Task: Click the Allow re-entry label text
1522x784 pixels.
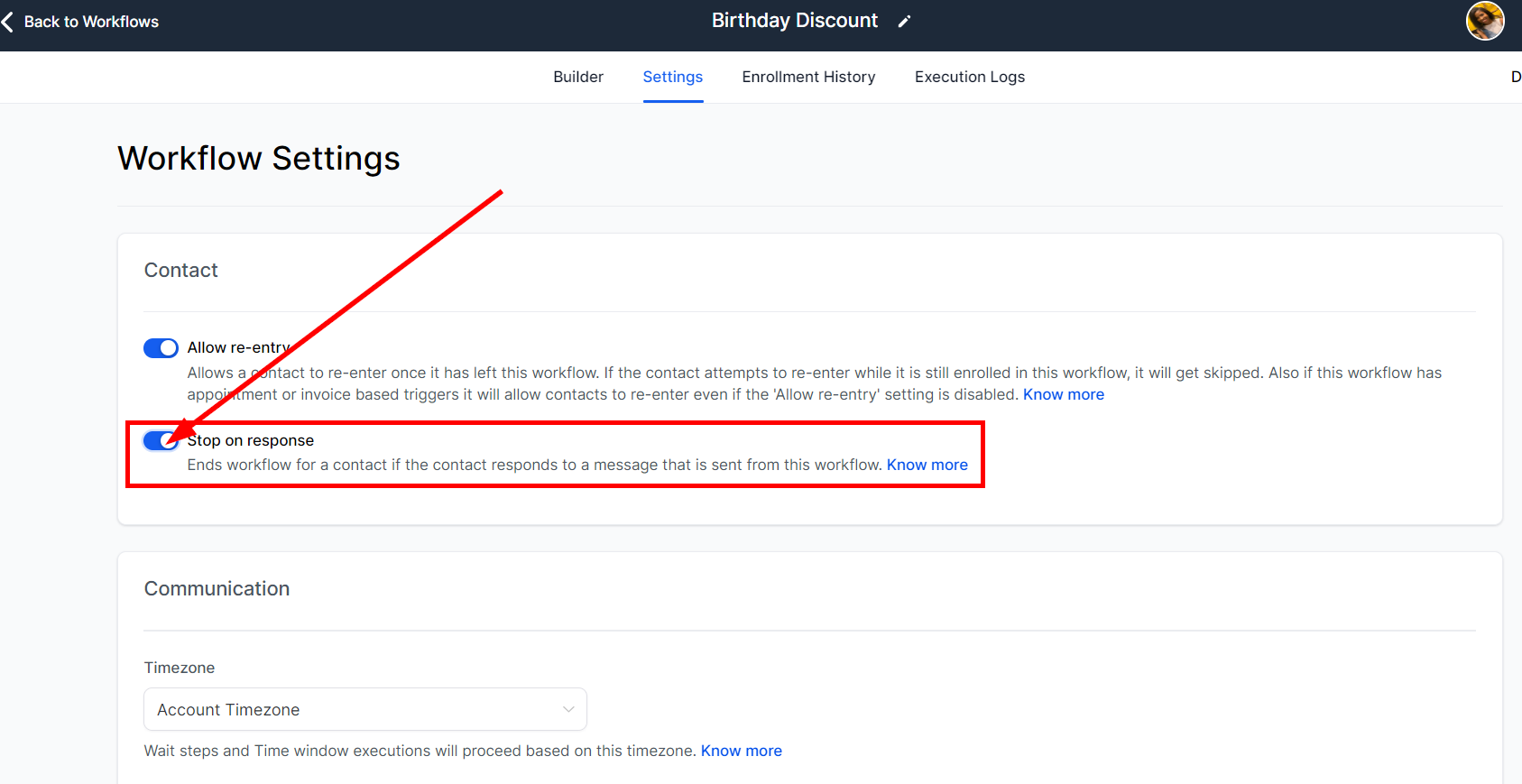Action: coord(238,347)
